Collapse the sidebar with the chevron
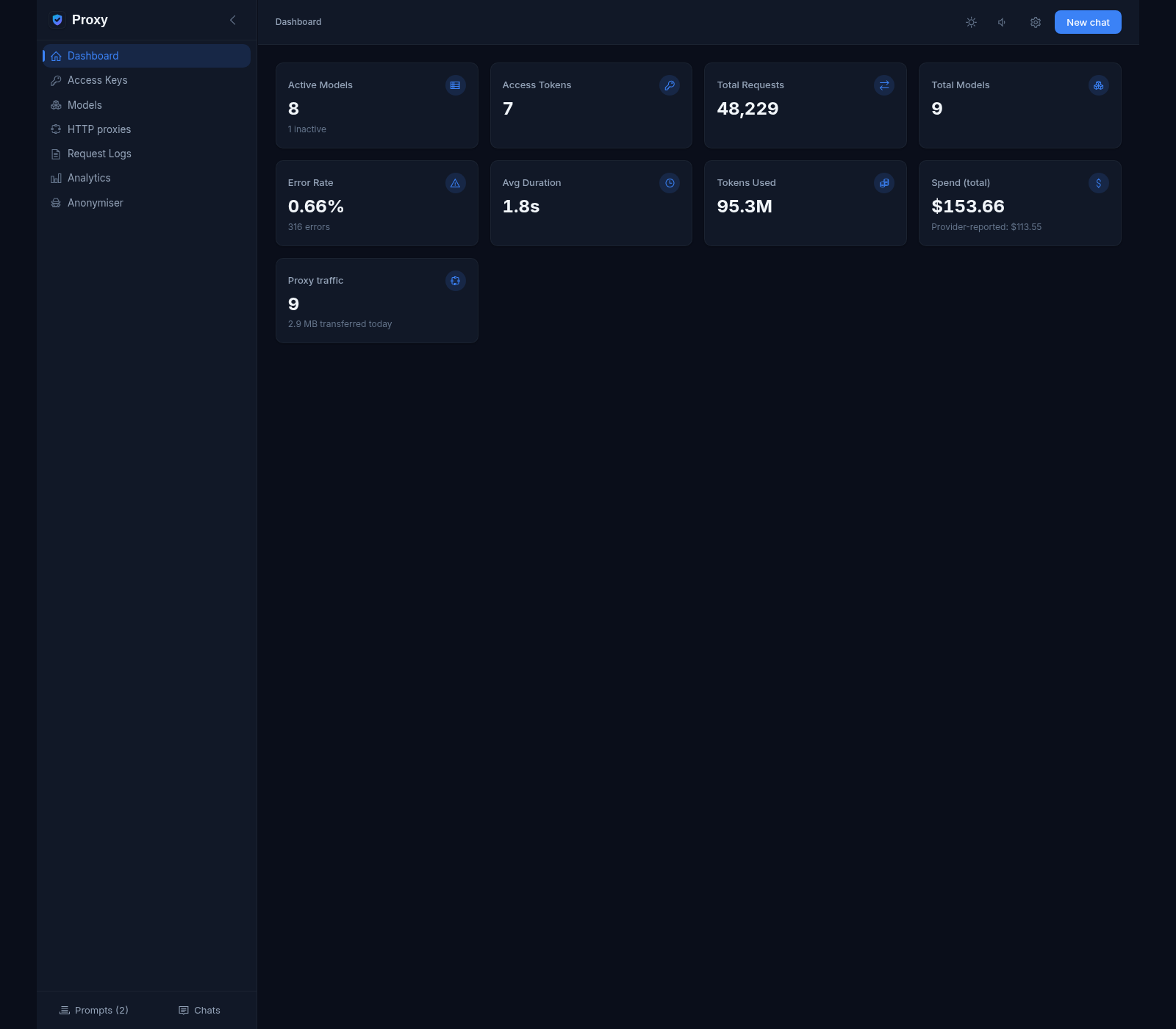1176x1029 pixels. coord(233,20)
